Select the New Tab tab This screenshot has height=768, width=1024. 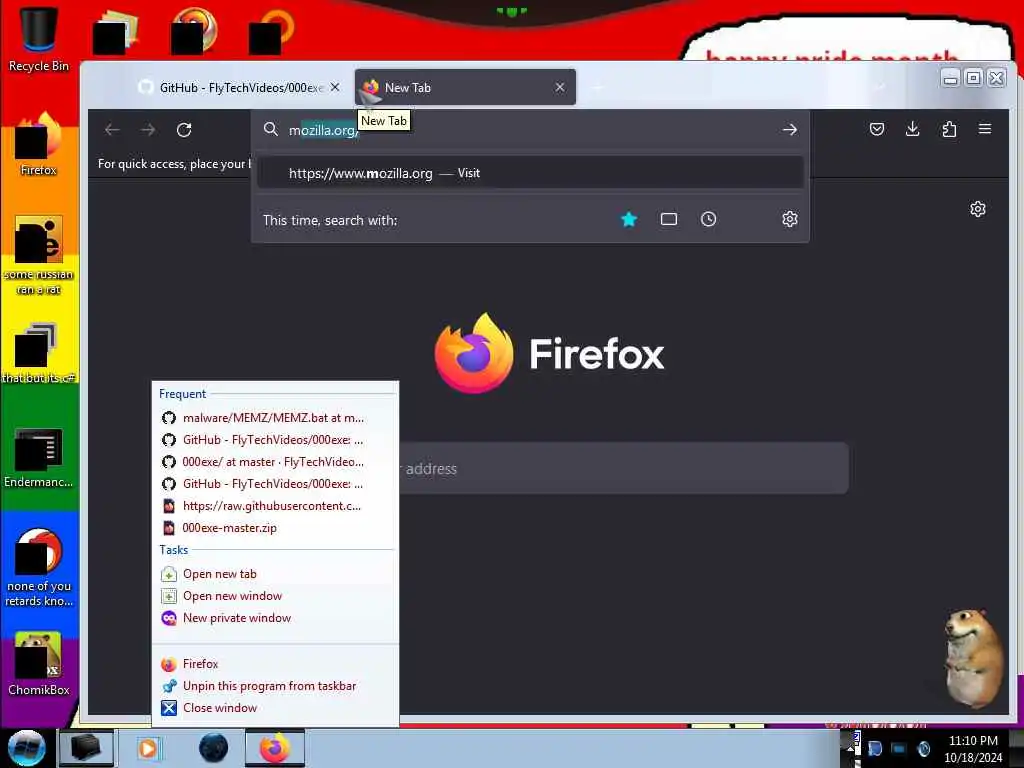[x=465, y=87]
